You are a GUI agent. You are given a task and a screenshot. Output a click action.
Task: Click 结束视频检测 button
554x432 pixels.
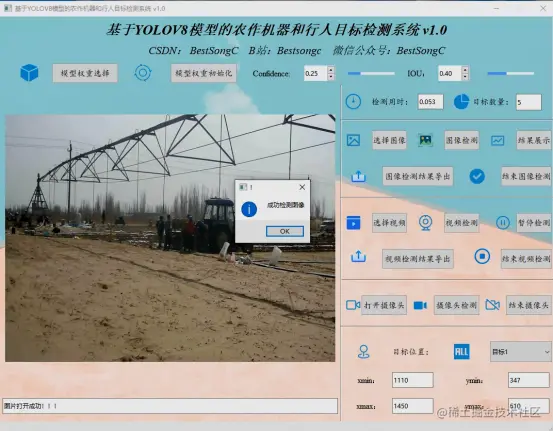(526, 259)
